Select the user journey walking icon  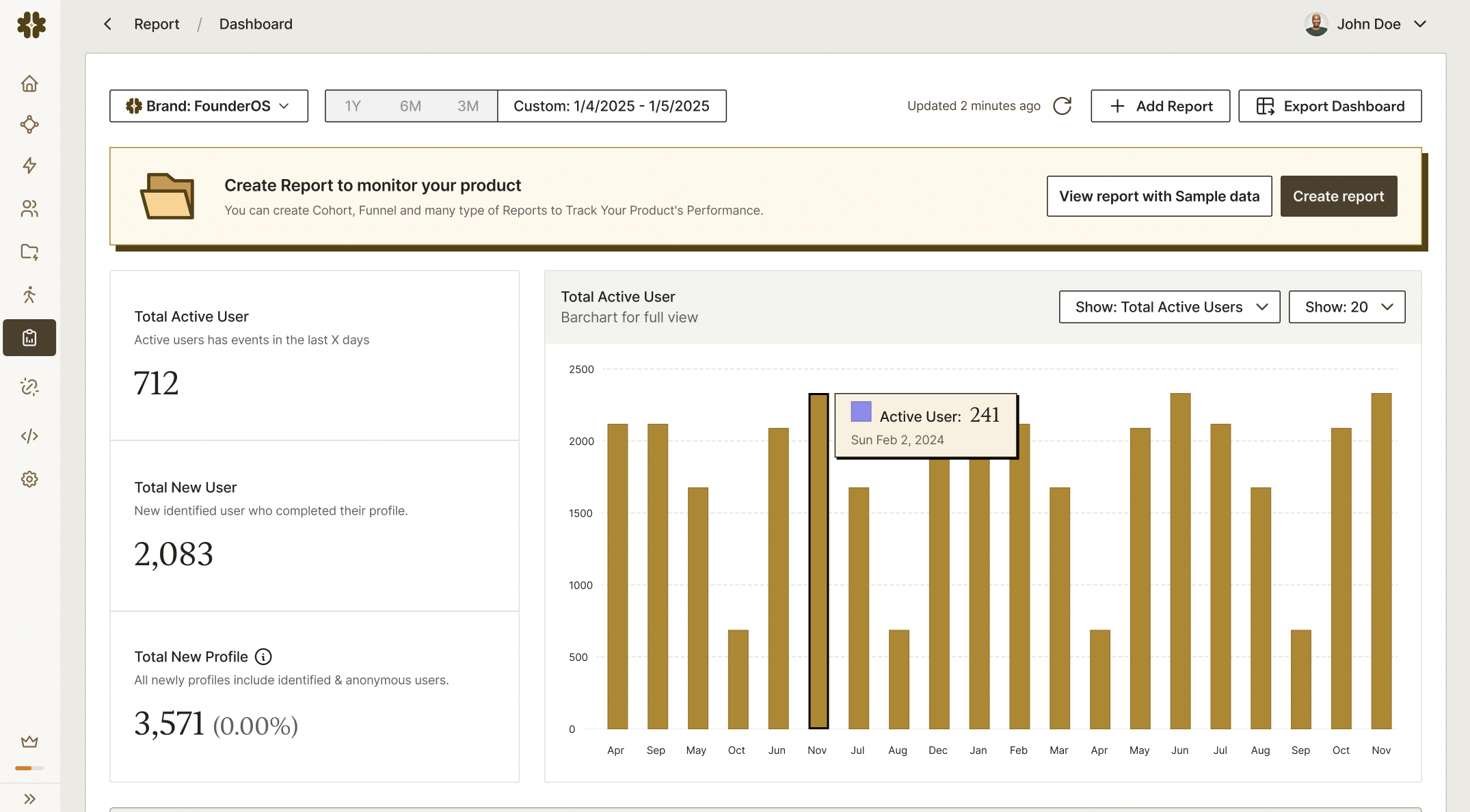tap(29, 295)
